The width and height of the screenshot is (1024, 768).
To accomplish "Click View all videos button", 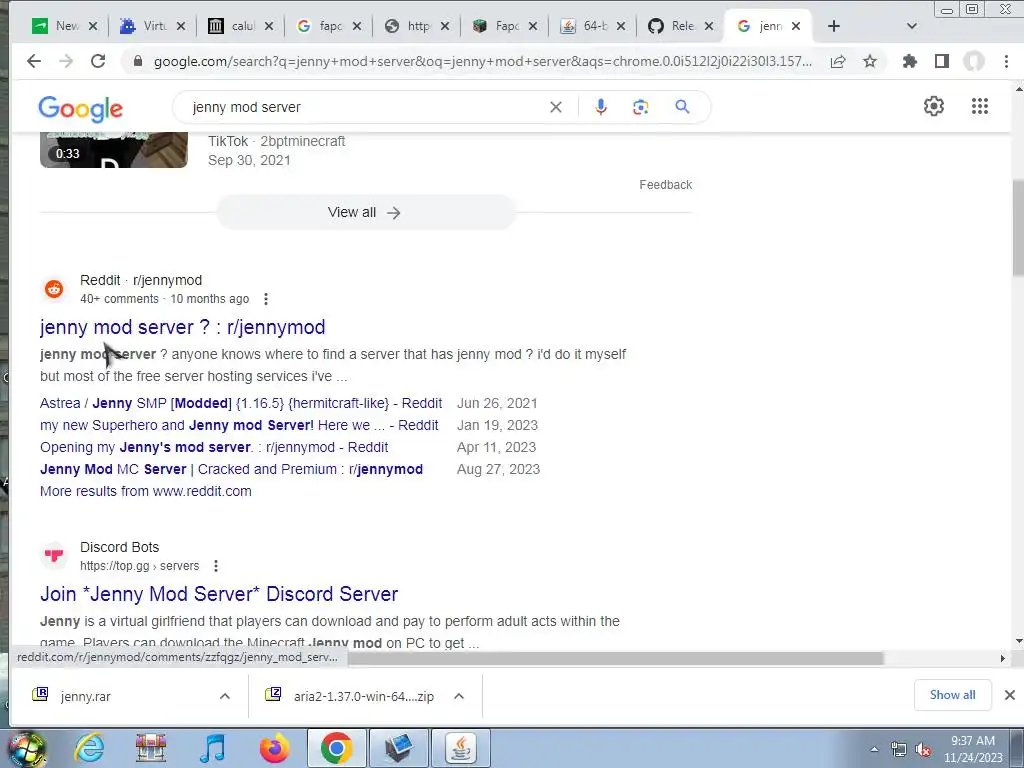I will coord(365,212).
